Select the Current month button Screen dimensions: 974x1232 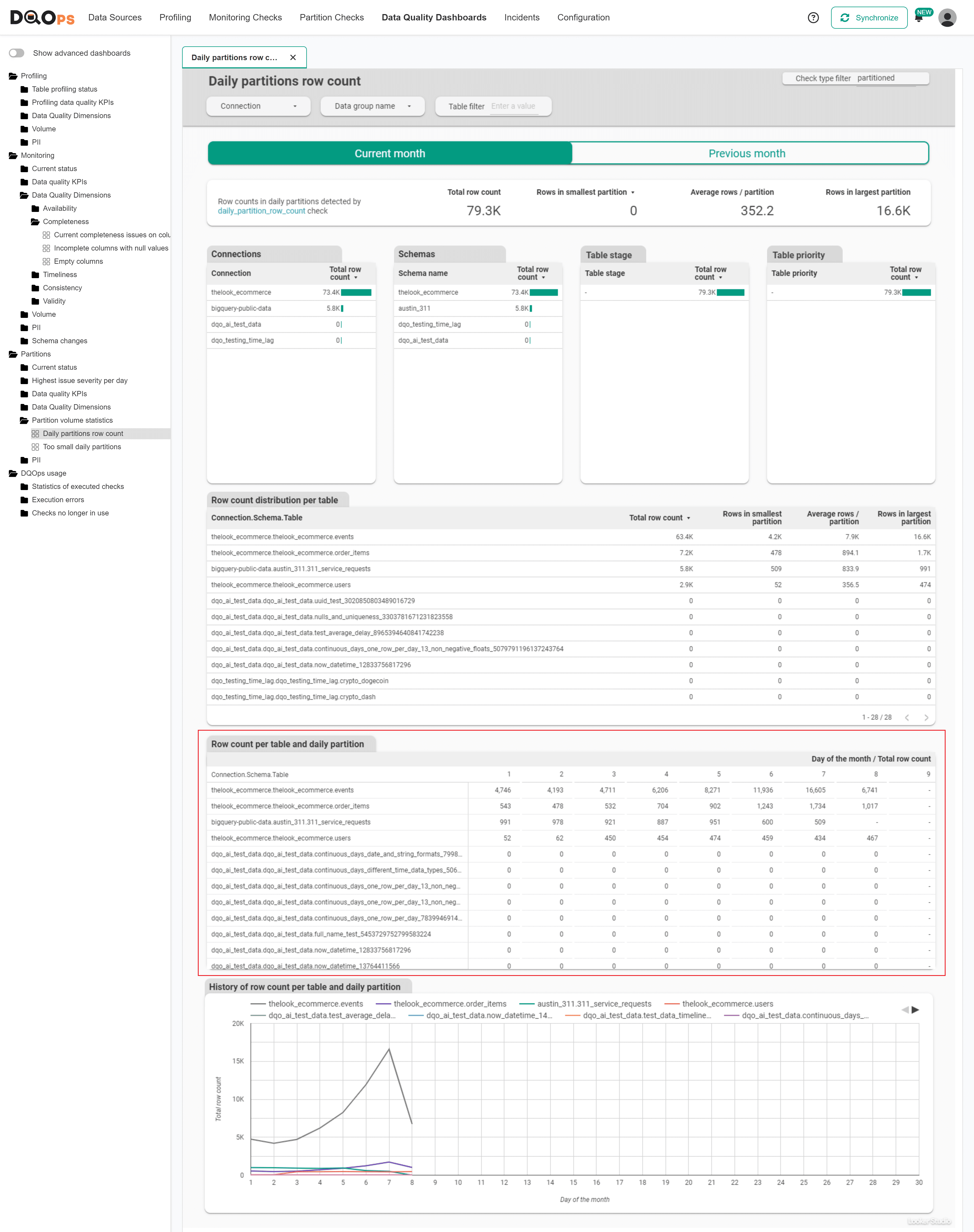[x=390, y=153]
